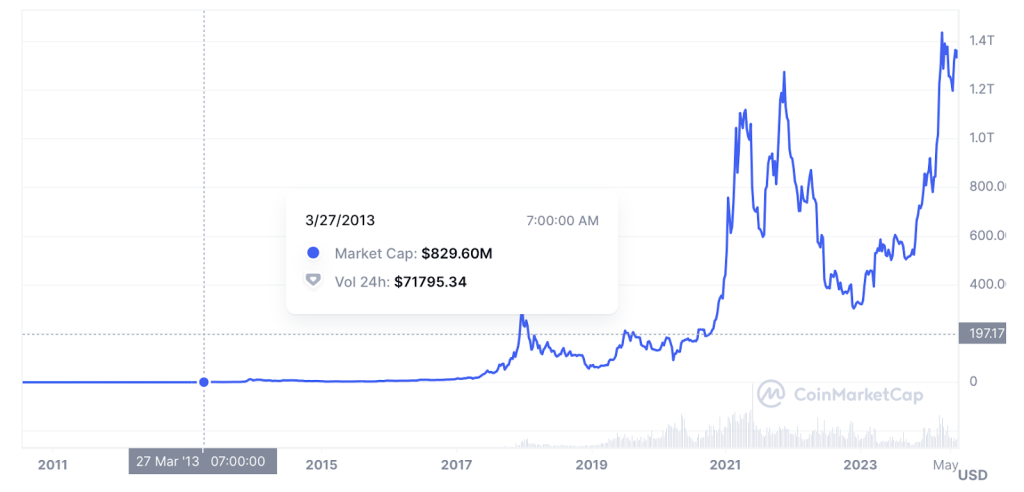Select the 2021 x-axis label
Image resolution: width=1024 pixels, height=492 pixels.
(726, 465)
